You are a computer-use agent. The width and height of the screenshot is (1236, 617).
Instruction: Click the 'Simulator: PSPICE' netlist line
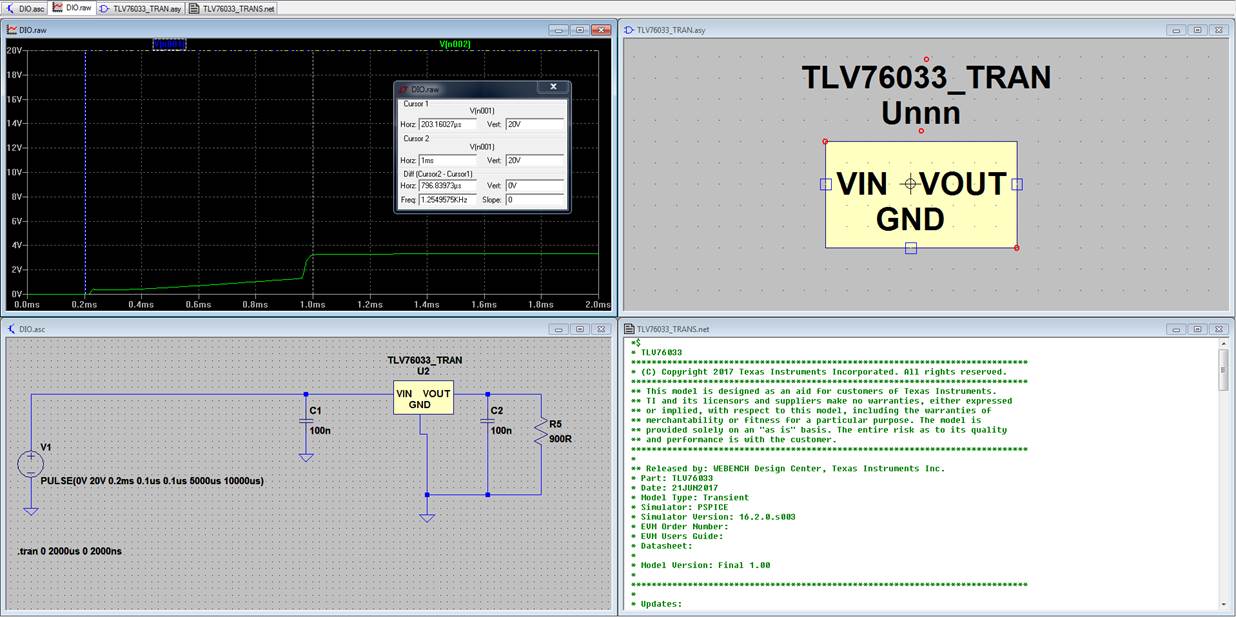[680, 507]
